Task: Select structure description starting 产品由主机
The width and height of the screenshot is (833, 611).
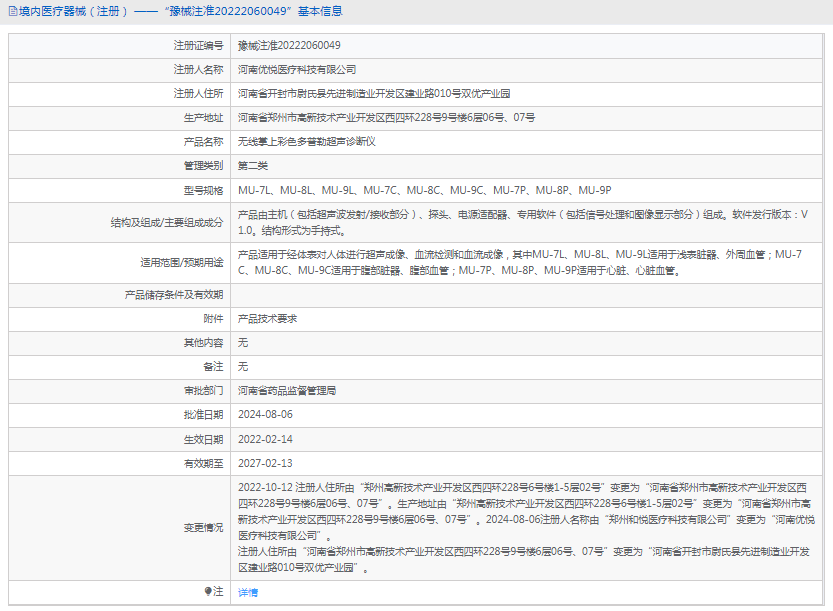Action: point(523,223)
